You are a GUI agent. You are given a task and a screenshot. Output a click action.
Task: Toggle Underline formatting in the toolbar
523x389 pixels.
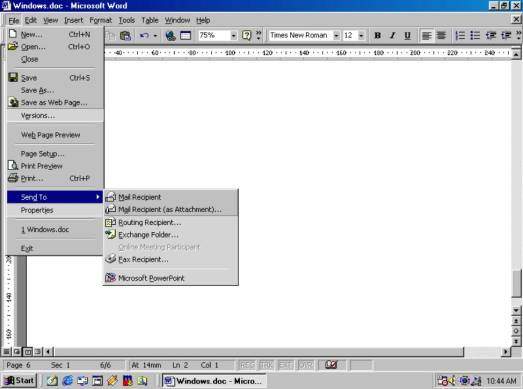tap(407, 35)
